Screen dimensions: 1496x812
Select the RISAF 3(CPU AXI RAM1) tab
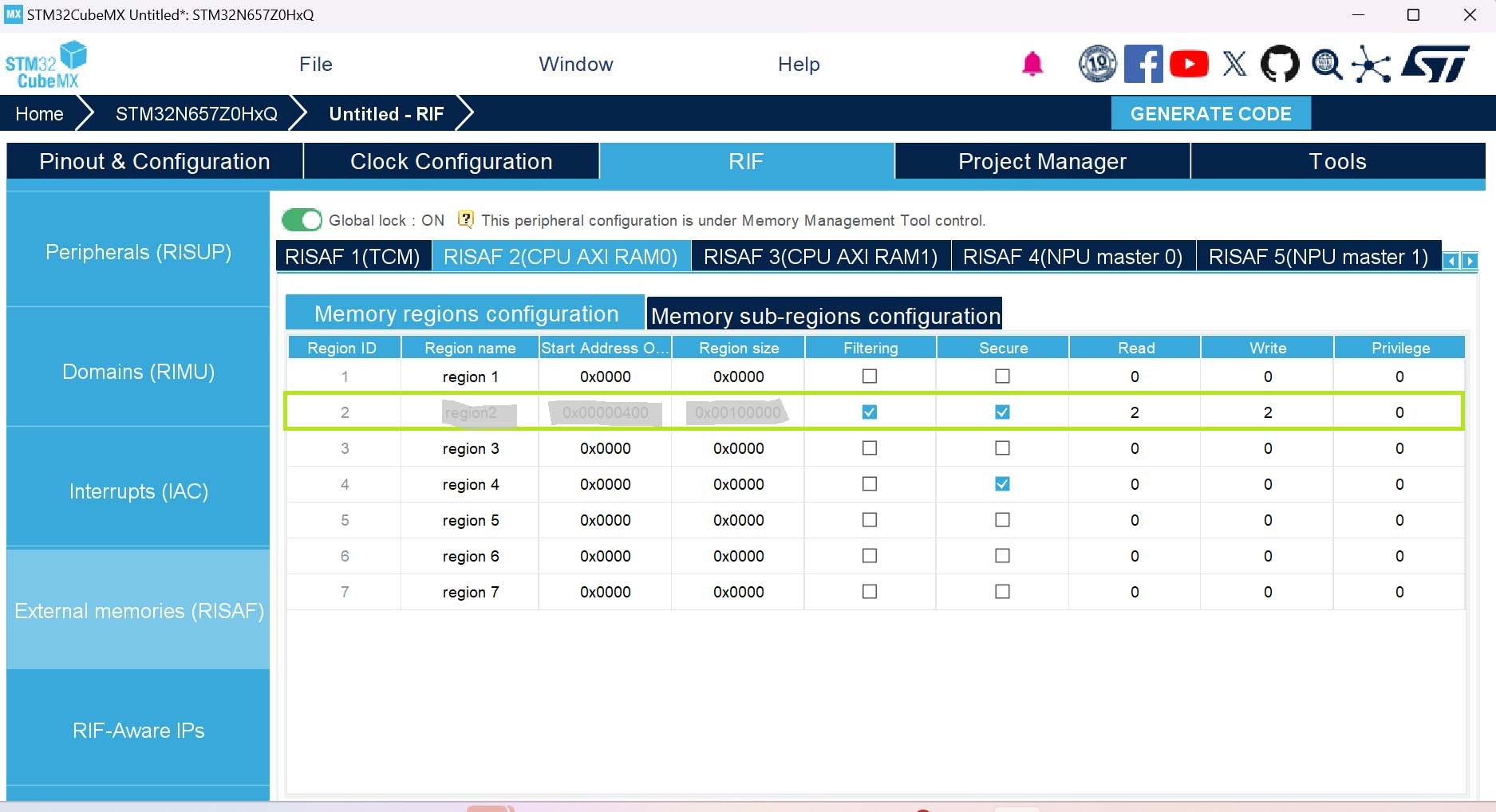point(821,256)
